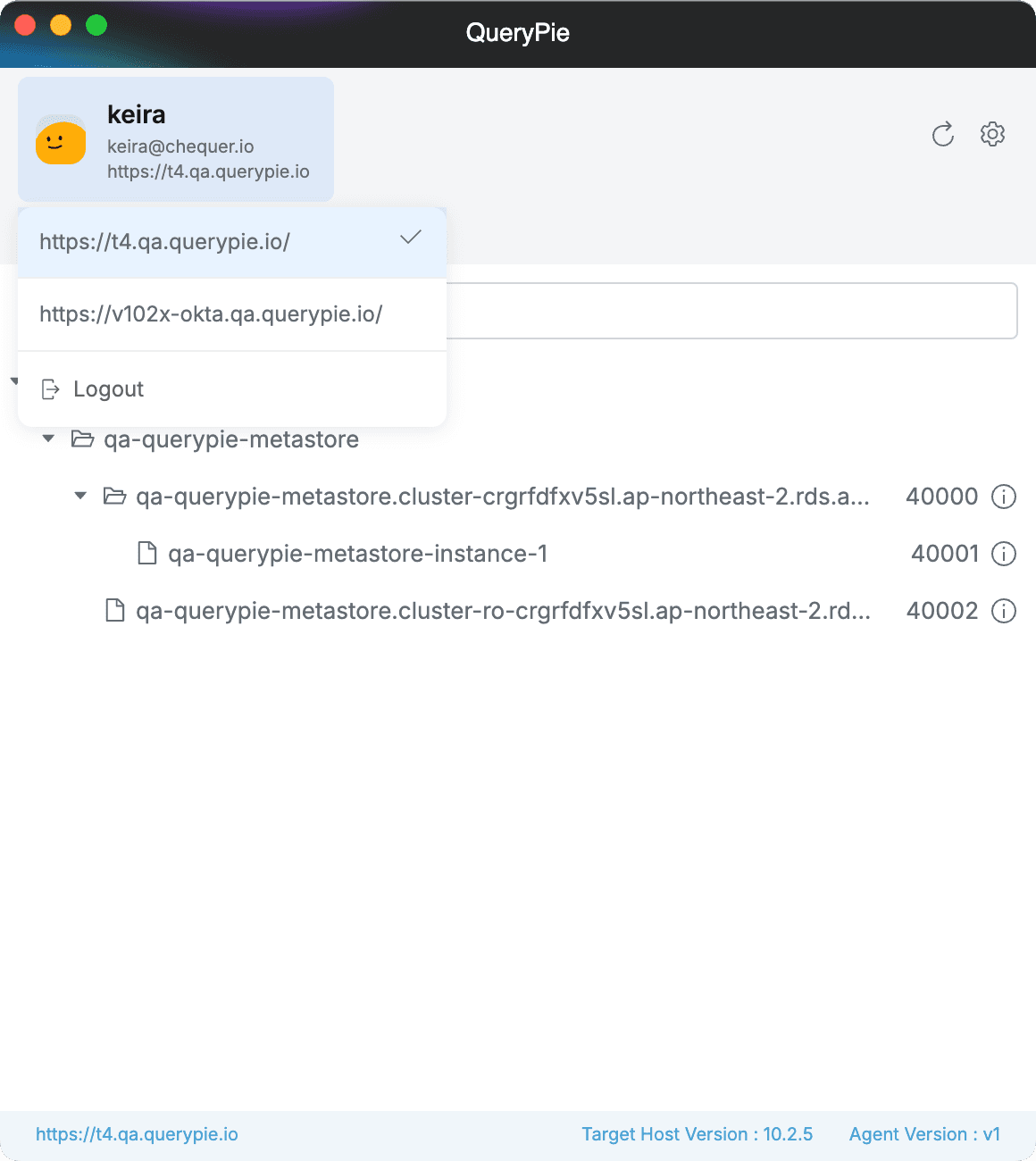Screen dimensions: 1036x1161
Task: Open the t4.qa.querypie.io link in footer
Action: click(137, 1134)
